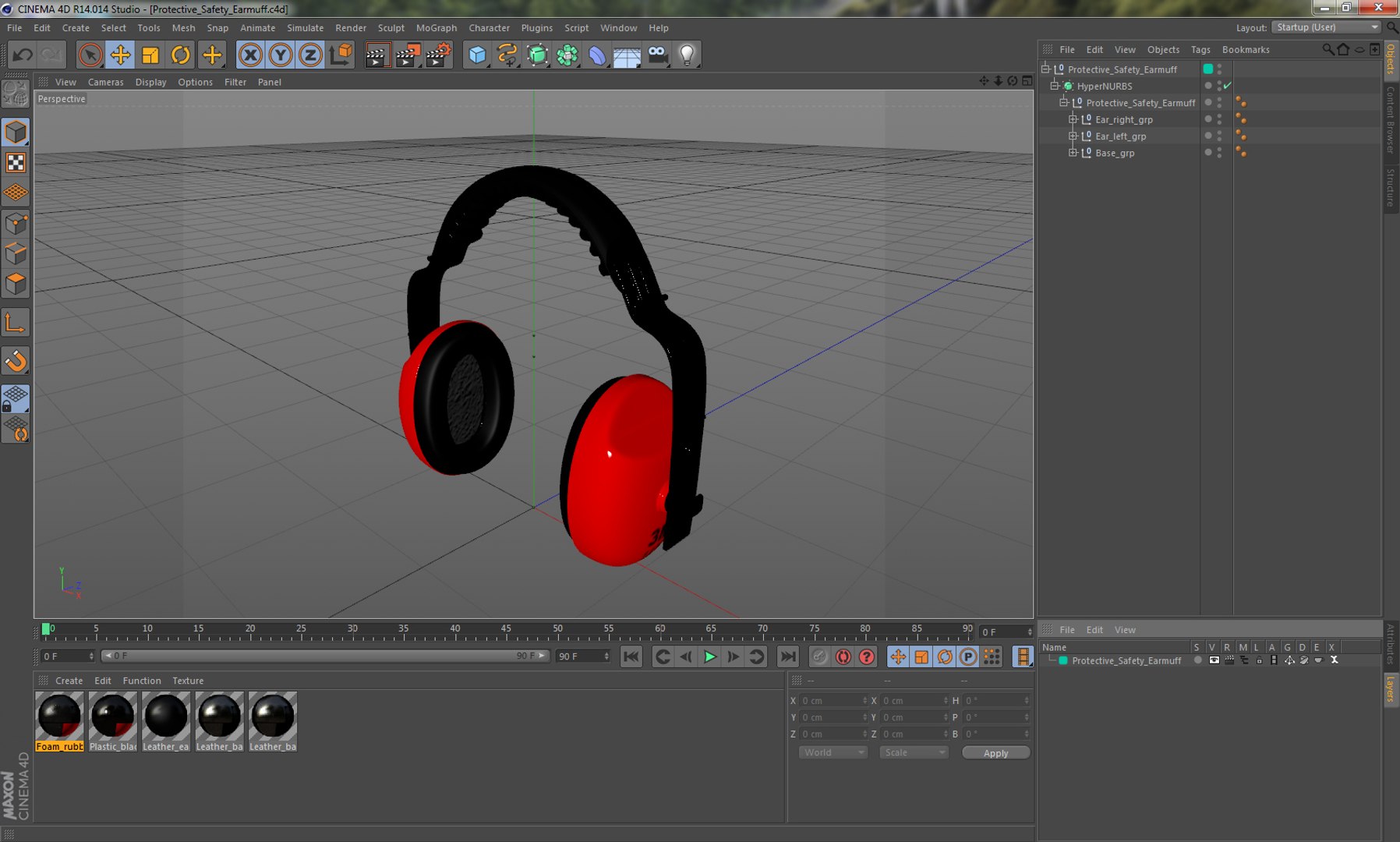Open the Simulate menu
1400x842 pixels.
[305, 28]
